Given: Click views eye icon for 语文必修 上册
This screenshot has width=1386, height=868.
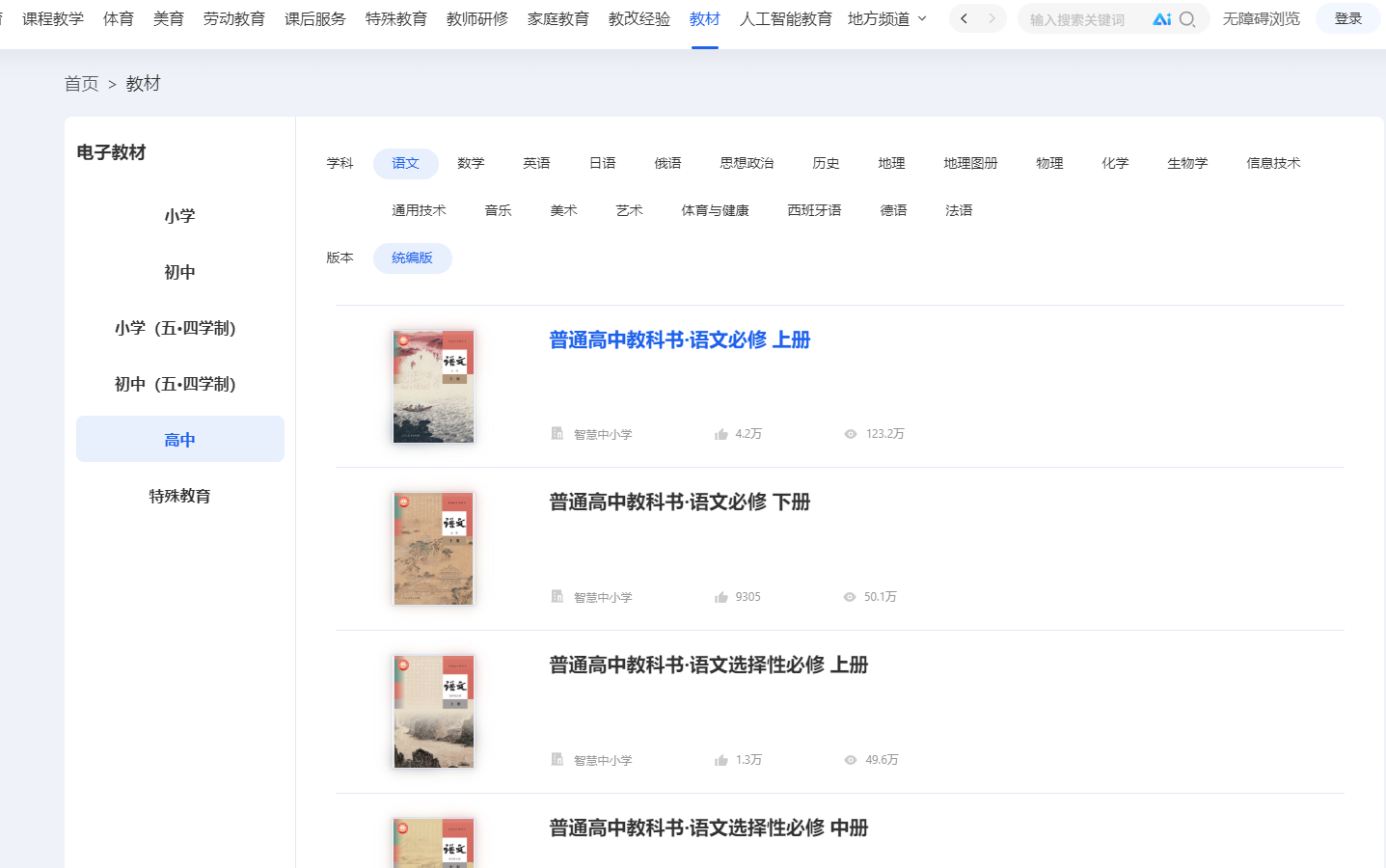Looking at the screenshot, I should coord(850,434).
